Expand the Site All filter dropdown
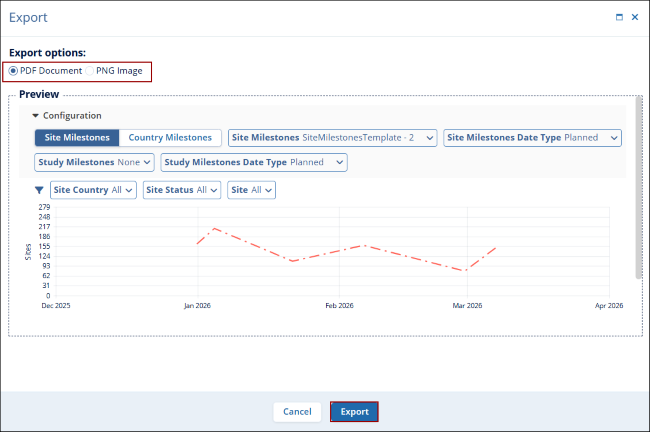 click(x=252, y=190)
